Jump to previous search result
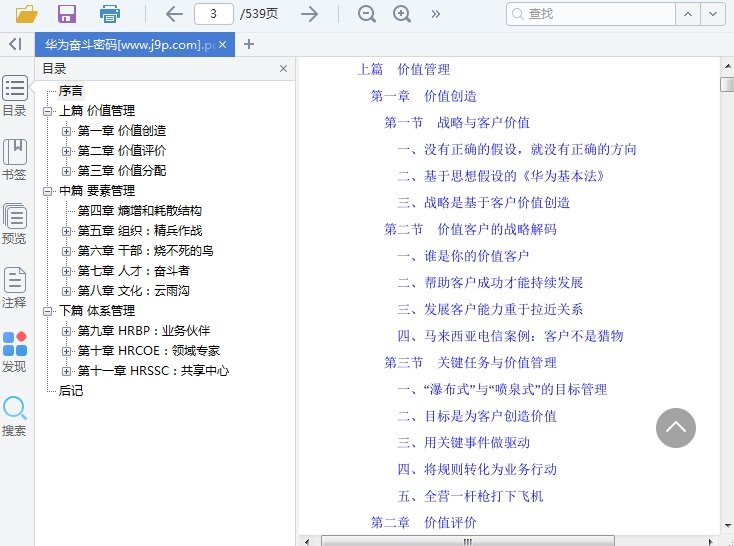The height and width of the screenshot is (546, 734). point(688,14)
